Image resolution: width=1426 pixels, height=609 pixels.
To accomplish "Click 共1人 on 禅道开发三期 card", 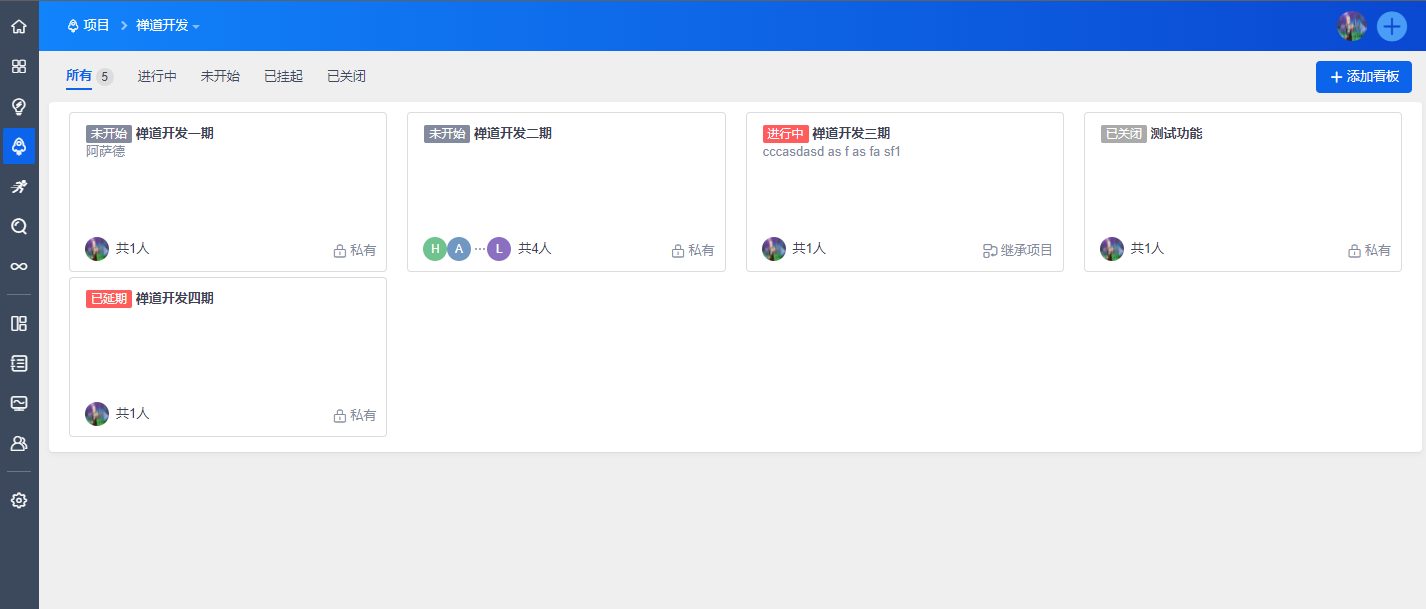I will point(810,249).
